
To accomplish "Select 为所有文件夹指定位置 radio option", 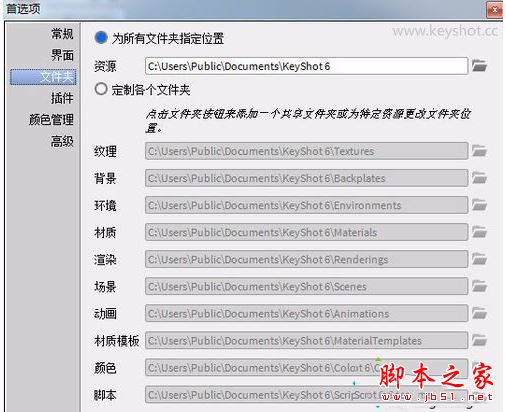I will click(101, 38).
